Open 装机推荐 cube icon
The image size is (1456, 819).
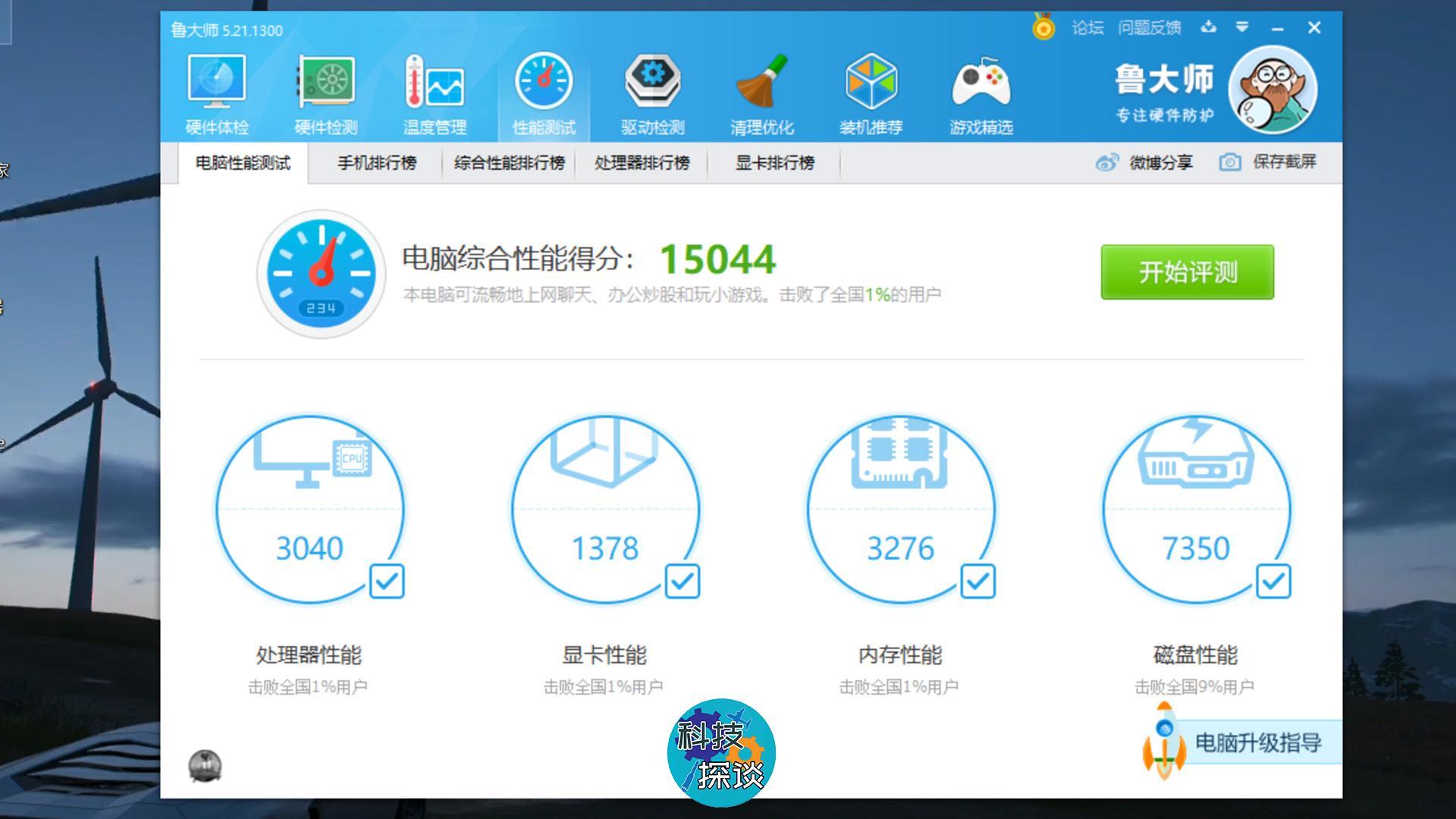pos(871,81)
